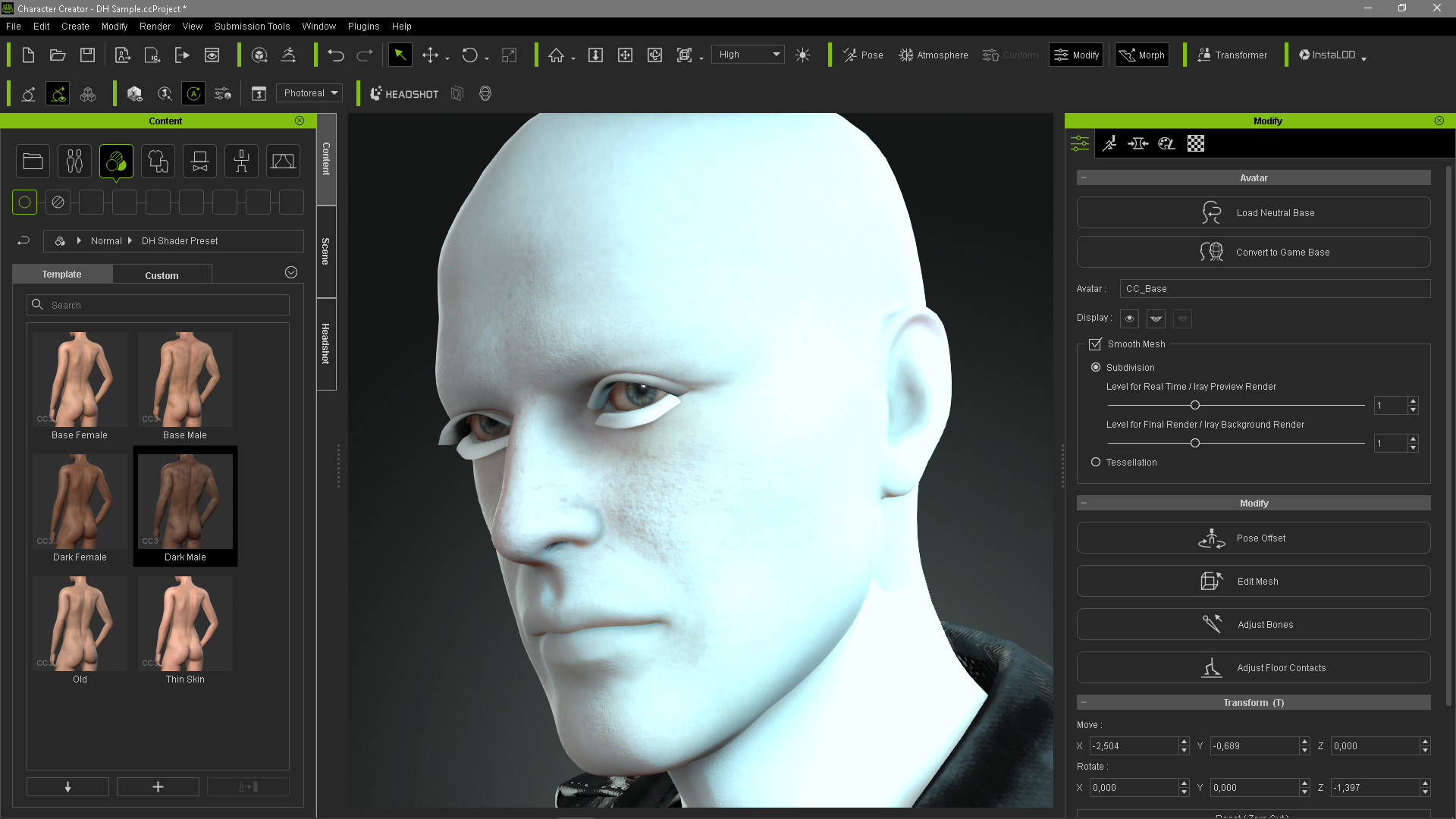Toggle the Modify panel button
The image size is (1456, 819).
pyautogui.click(x=1076, y=55)
